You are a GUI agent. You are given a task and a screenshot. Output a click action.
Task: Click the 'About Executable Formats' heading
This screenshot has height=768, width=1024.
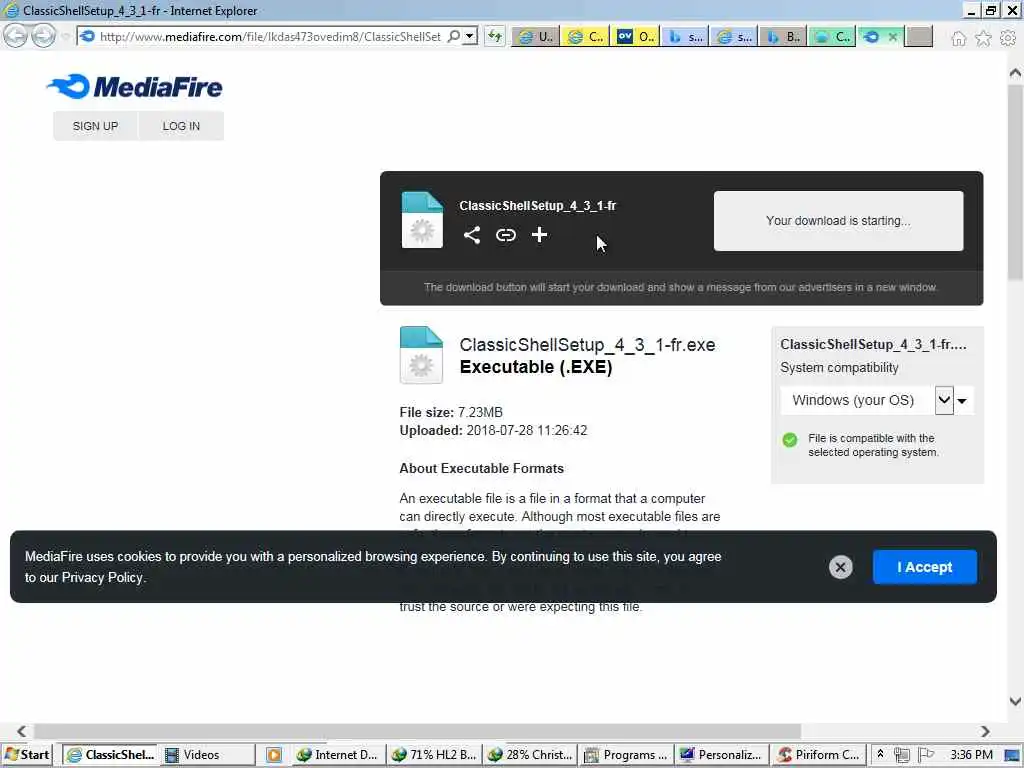481,468
